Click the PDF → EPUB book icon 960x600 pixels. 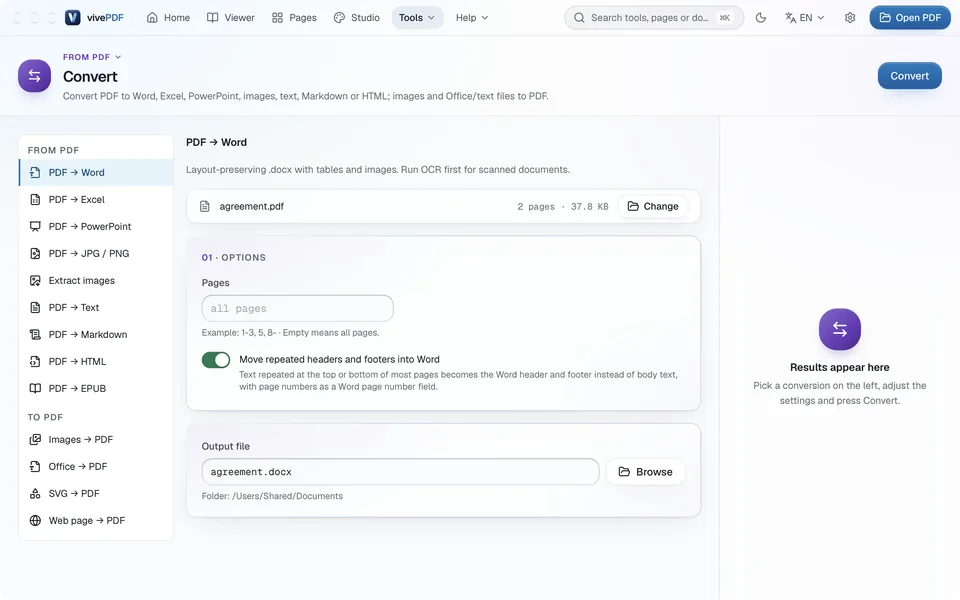click(x=36, y=388)
